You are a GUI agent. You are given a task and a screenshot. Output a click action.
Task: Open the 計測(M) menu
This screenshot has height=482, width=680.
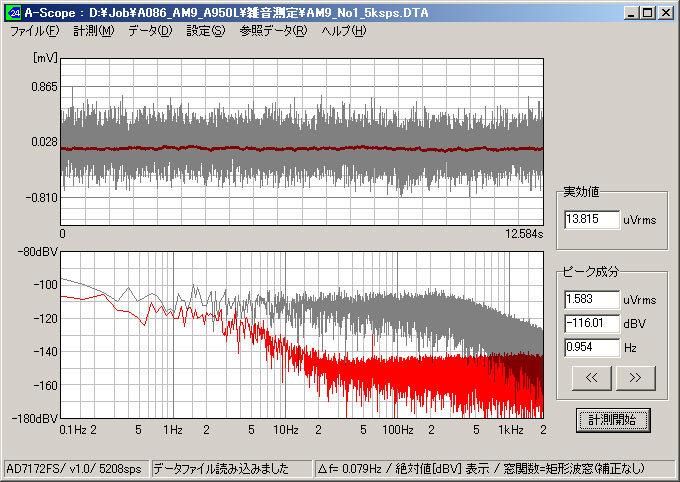click(93, 31)
